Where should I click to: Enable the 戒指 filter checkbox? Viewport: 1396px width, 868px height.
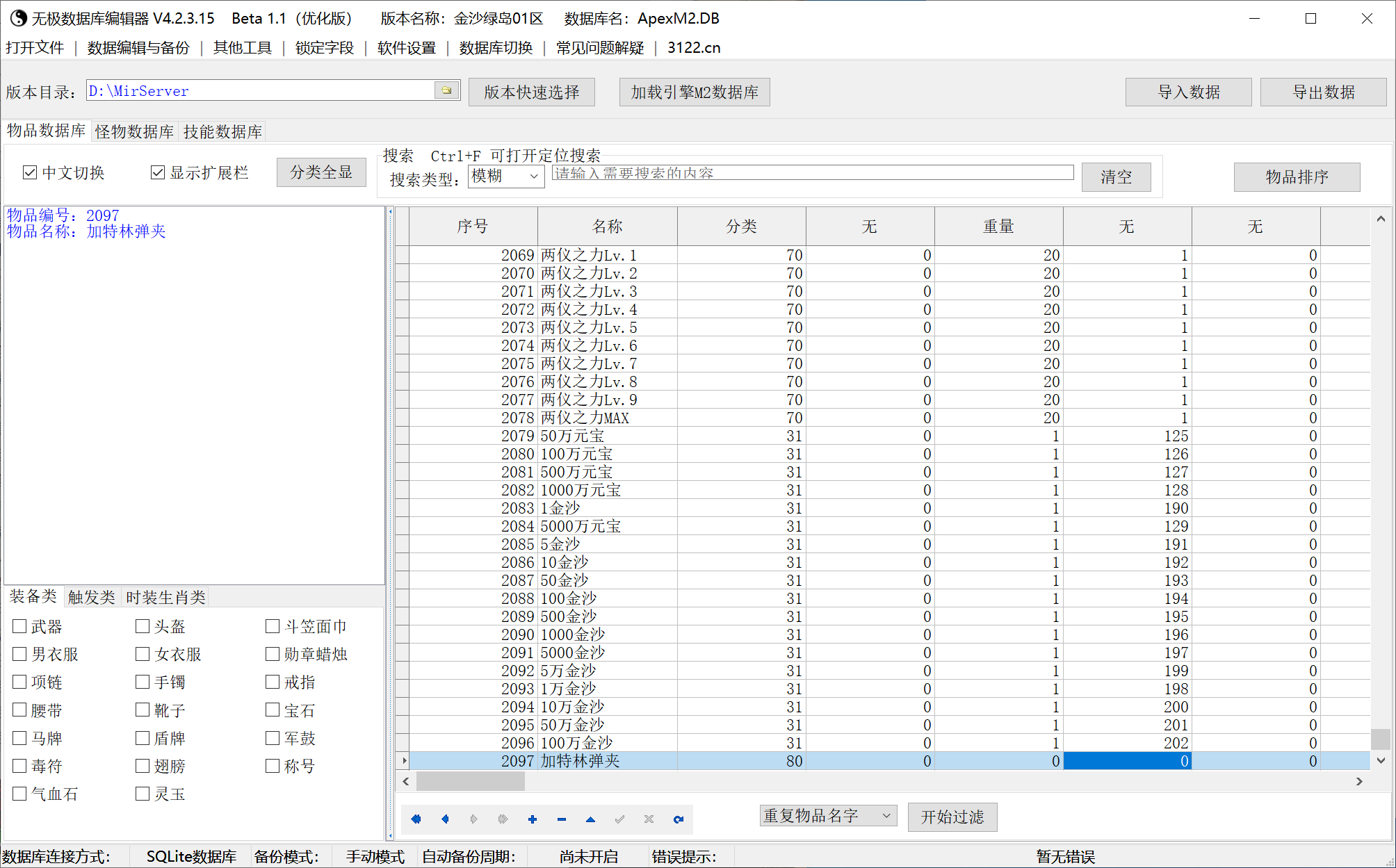(x=273, y=682)
